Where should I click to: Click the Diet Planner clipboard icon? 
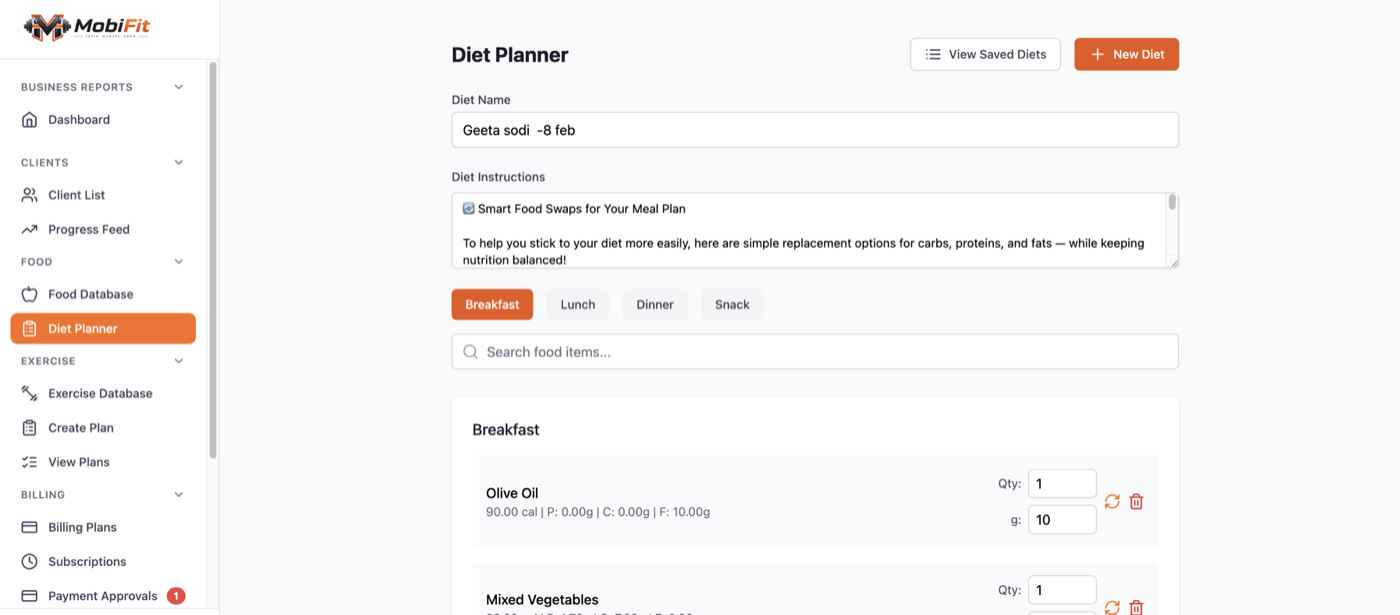pyautogui.click(x=30, y=328)
